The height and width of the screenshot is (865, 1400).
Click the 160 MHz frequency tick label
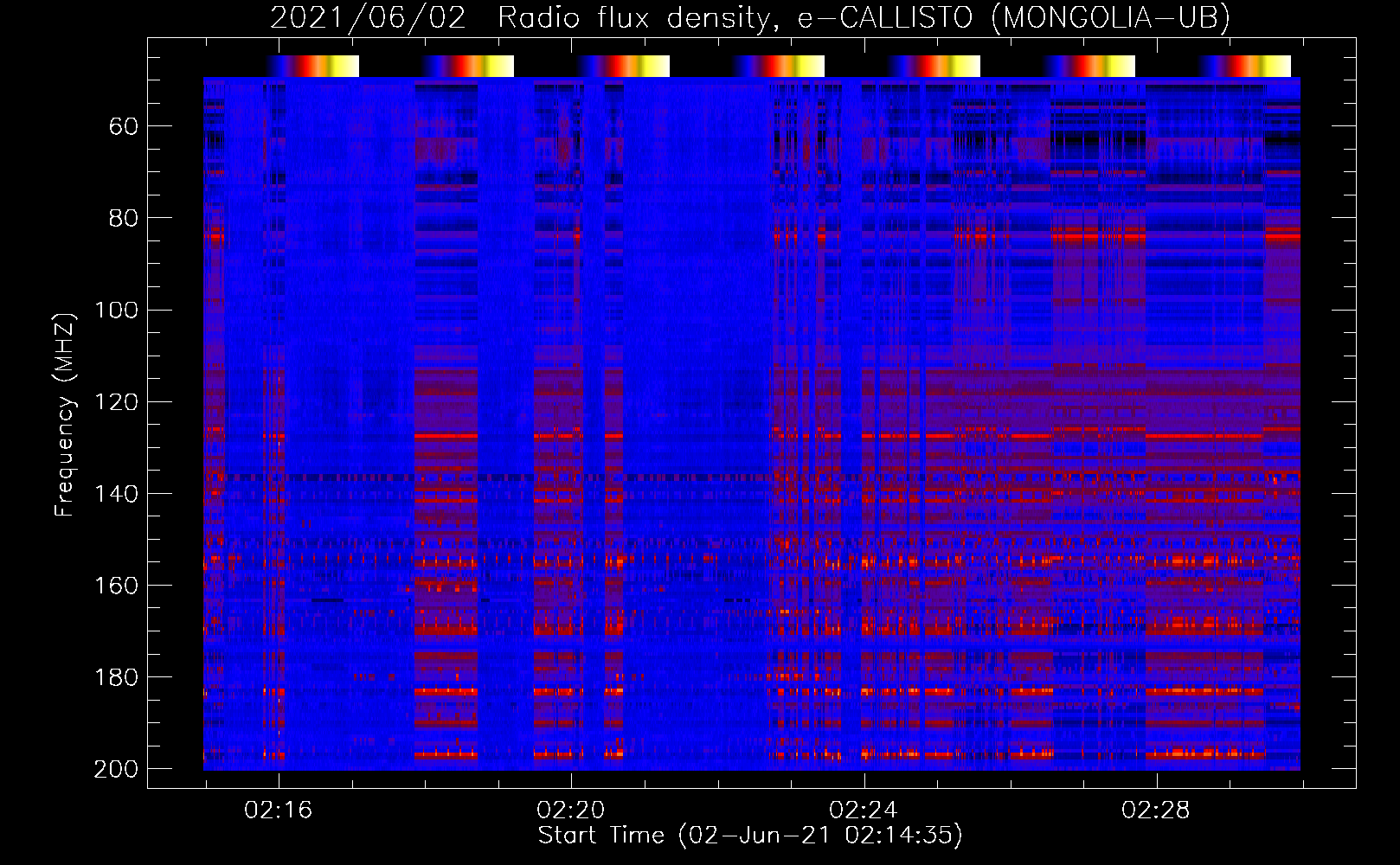(x=116, y=586)
